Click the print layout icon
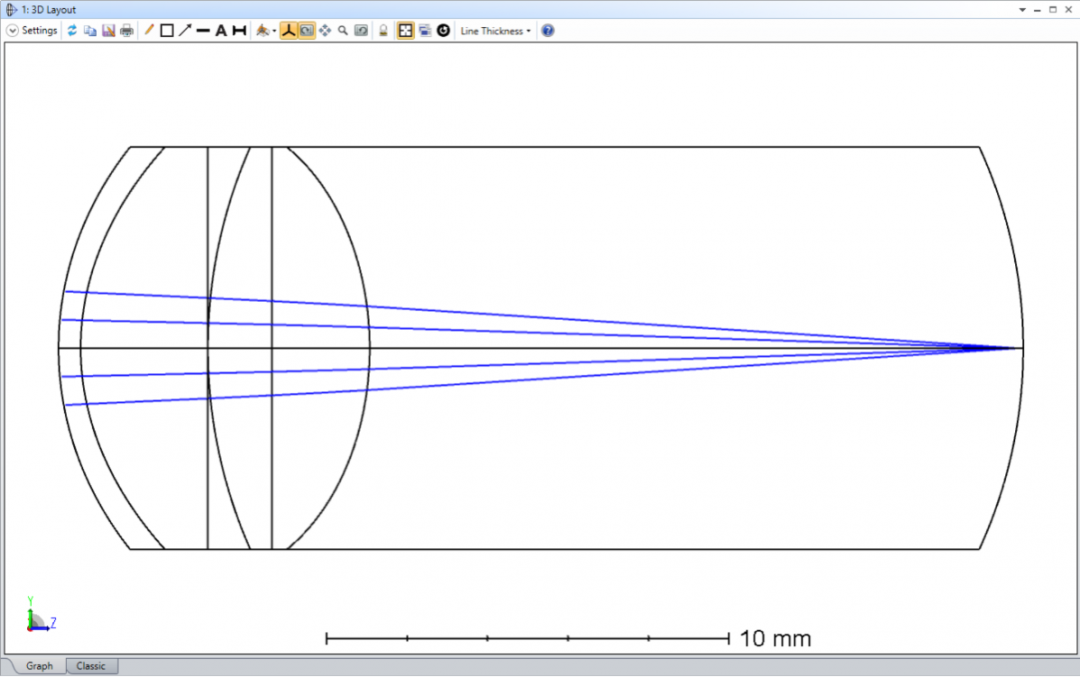 [x=126, y=30]
